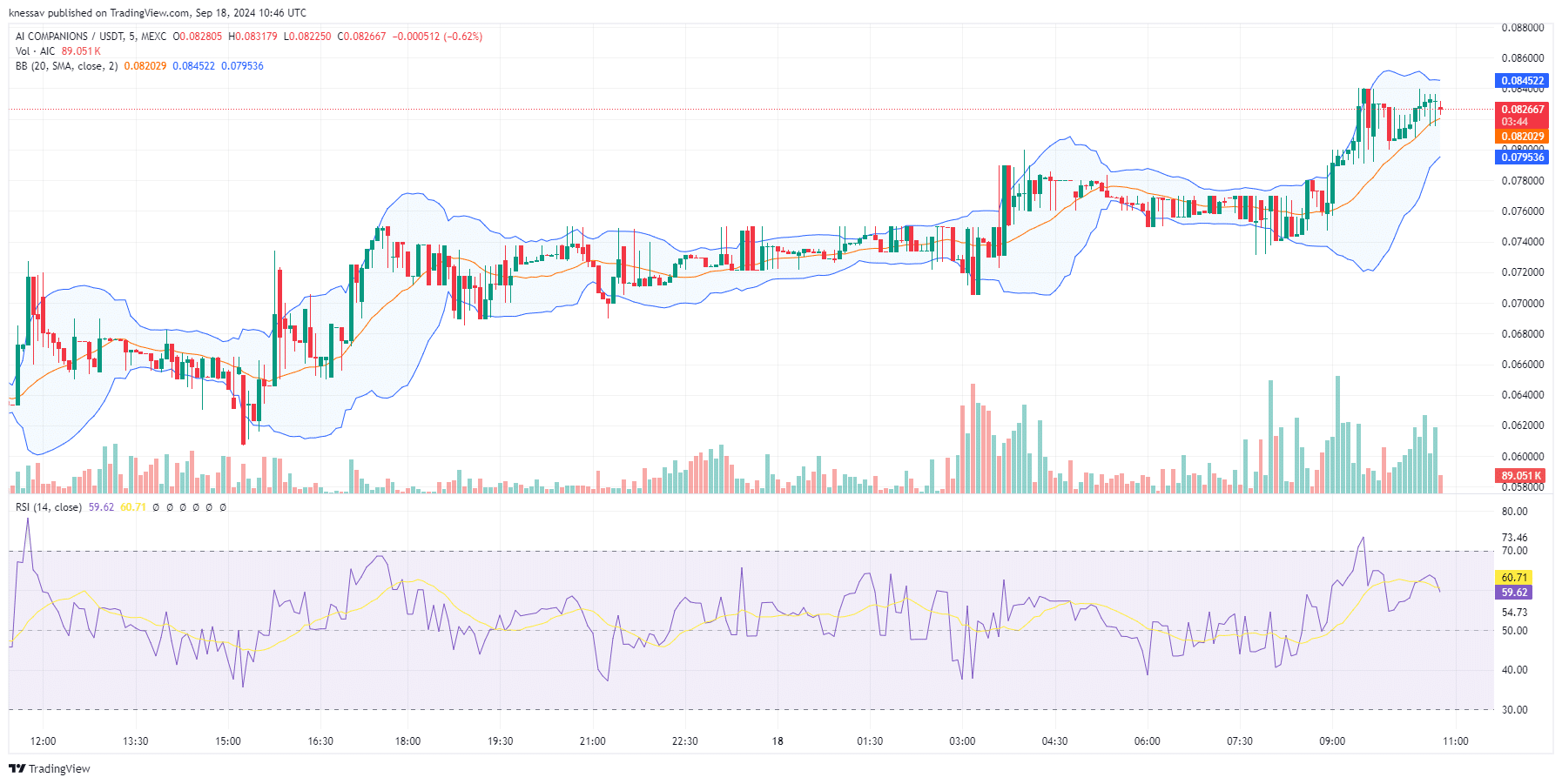Click the 80.00 RSI scale tick
This screenshot has width=1562, height=784.
[1514, 512]
